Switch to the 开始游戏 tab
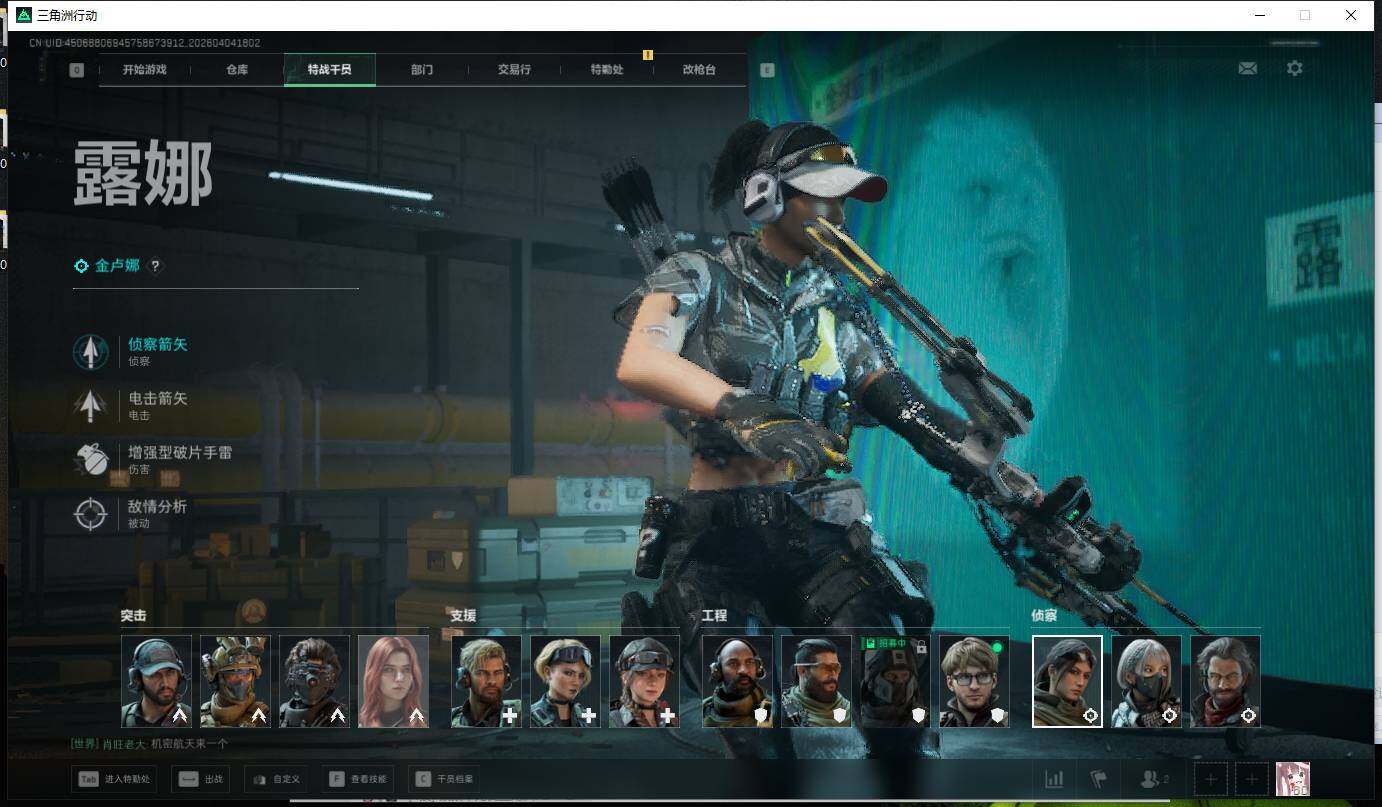 click(145, 70)
